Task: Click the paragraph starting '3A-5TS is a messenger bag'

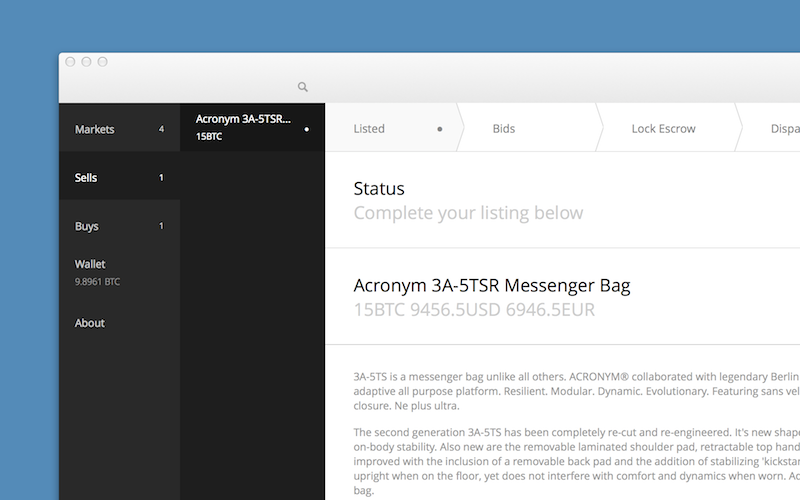Action: click(x=577, y=391)
